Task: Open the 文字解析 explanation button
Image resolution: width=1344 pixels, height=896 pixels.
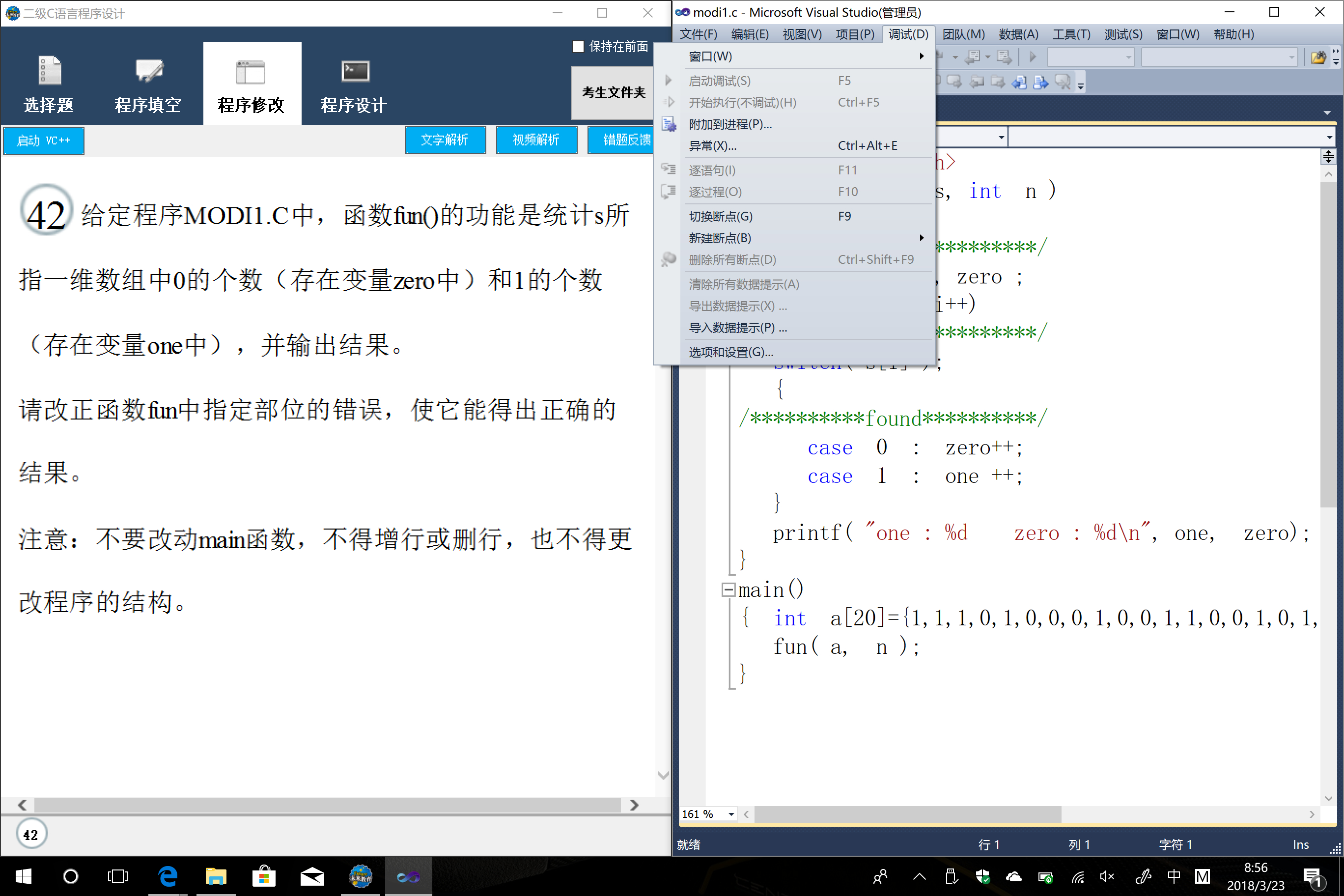Action: 445,140
